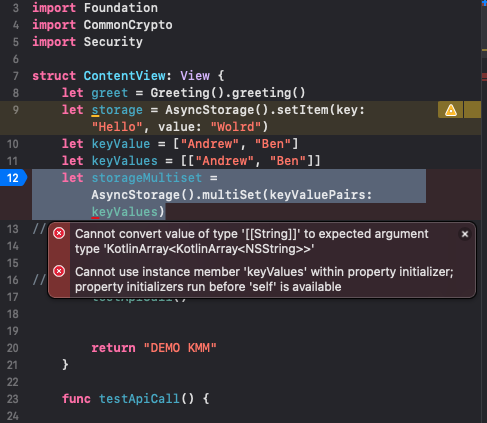Screen dimensions: 487x423
Task: Click the 'return' keyword on line 20
Action: (113, 348)
